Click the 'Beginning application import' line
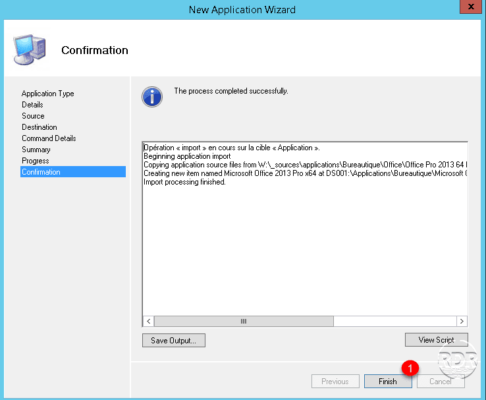Image resolution: width=486 pixels, height=400 pixels. point(187,156)
